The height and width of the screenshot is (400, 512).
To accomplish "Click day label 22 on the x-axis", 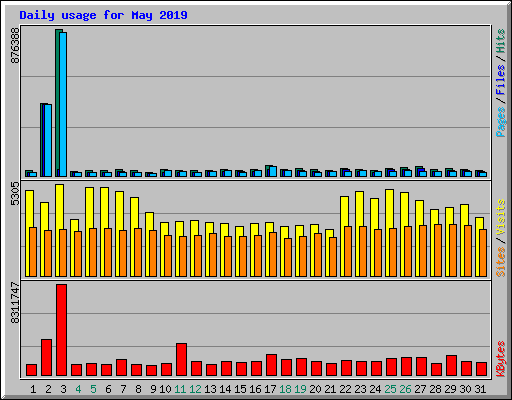I will (345, 389).
